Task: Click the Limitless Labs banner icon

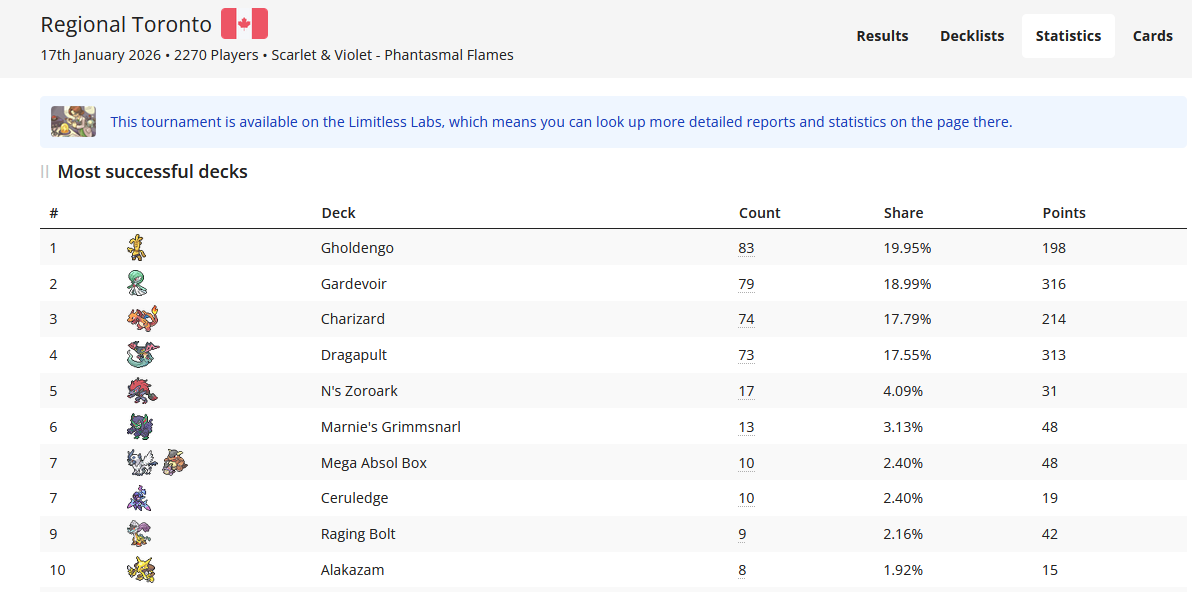Action: tap(72, 121)
